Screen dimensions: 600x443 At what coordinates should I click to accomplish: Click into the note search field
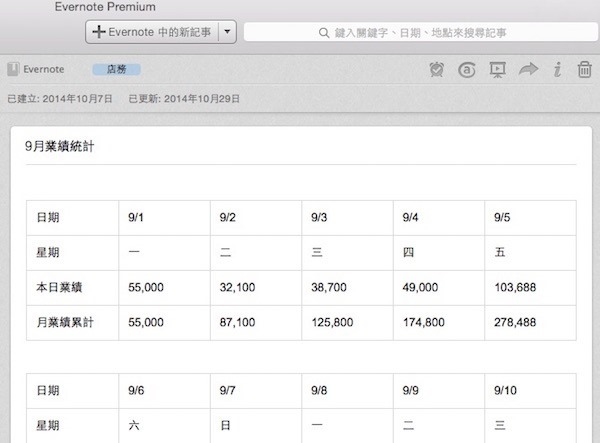click(420, 32)
